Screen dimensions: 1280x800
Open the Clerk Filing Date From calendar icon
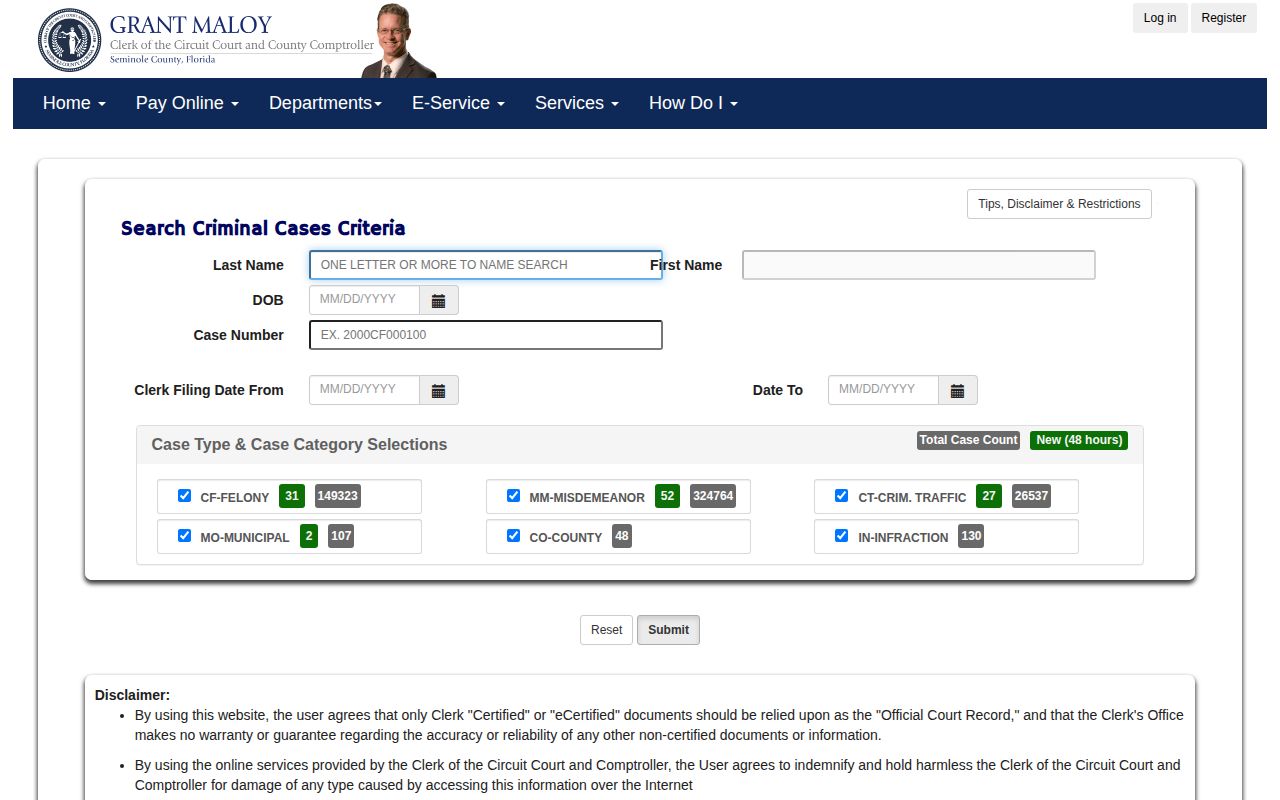(438, 390)
